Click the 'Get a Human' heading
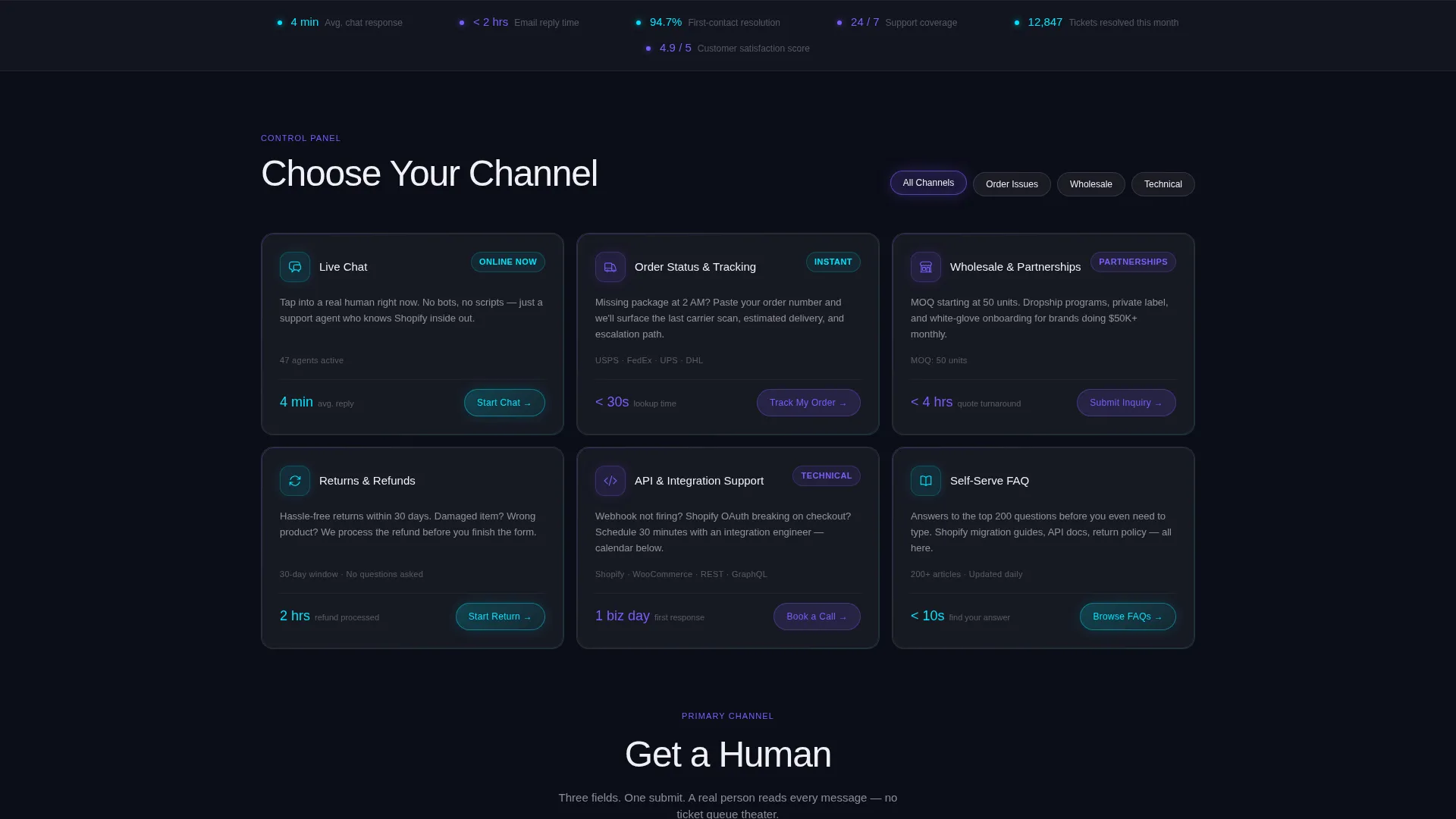 coord(728,755)
